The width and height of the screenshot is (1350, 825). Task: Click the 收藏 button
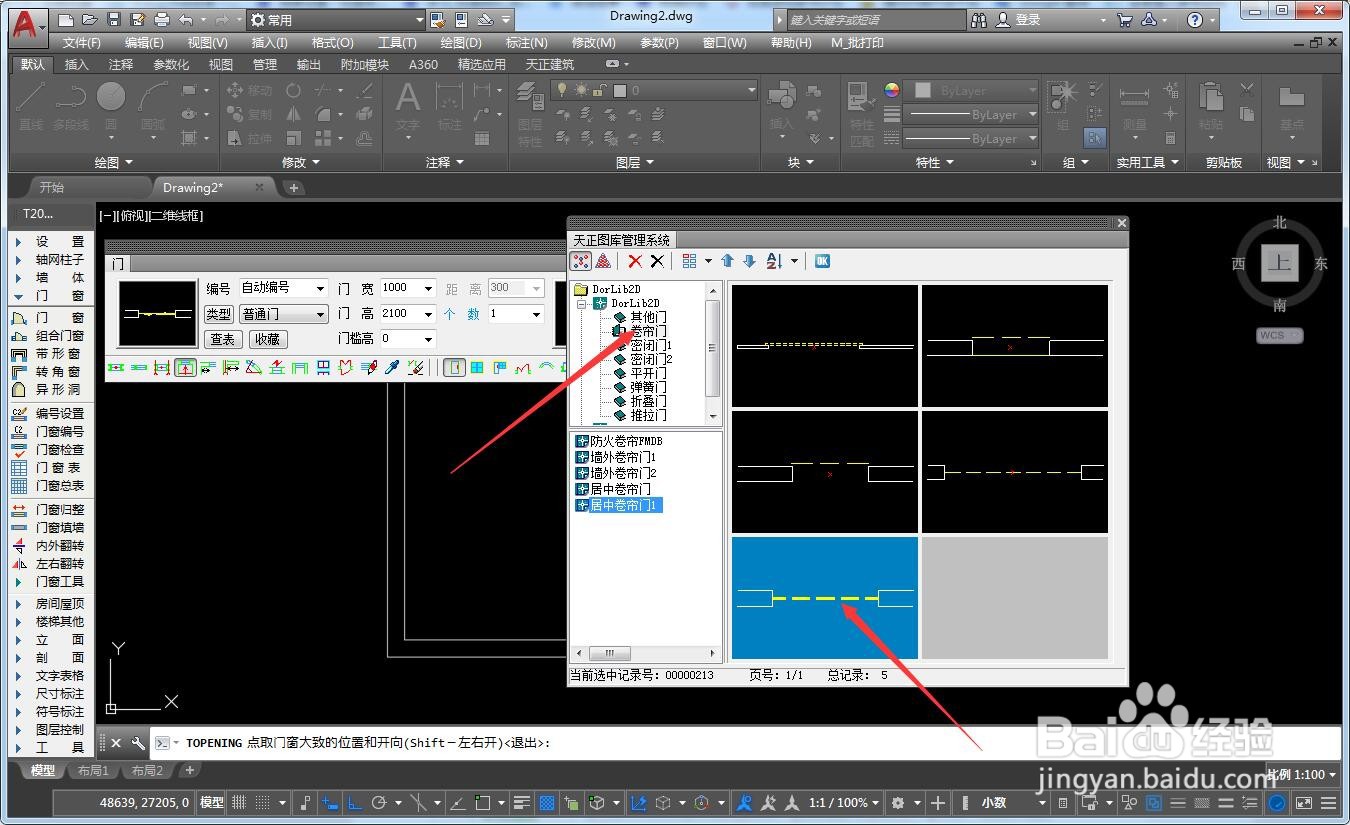[x=267, y=339]
